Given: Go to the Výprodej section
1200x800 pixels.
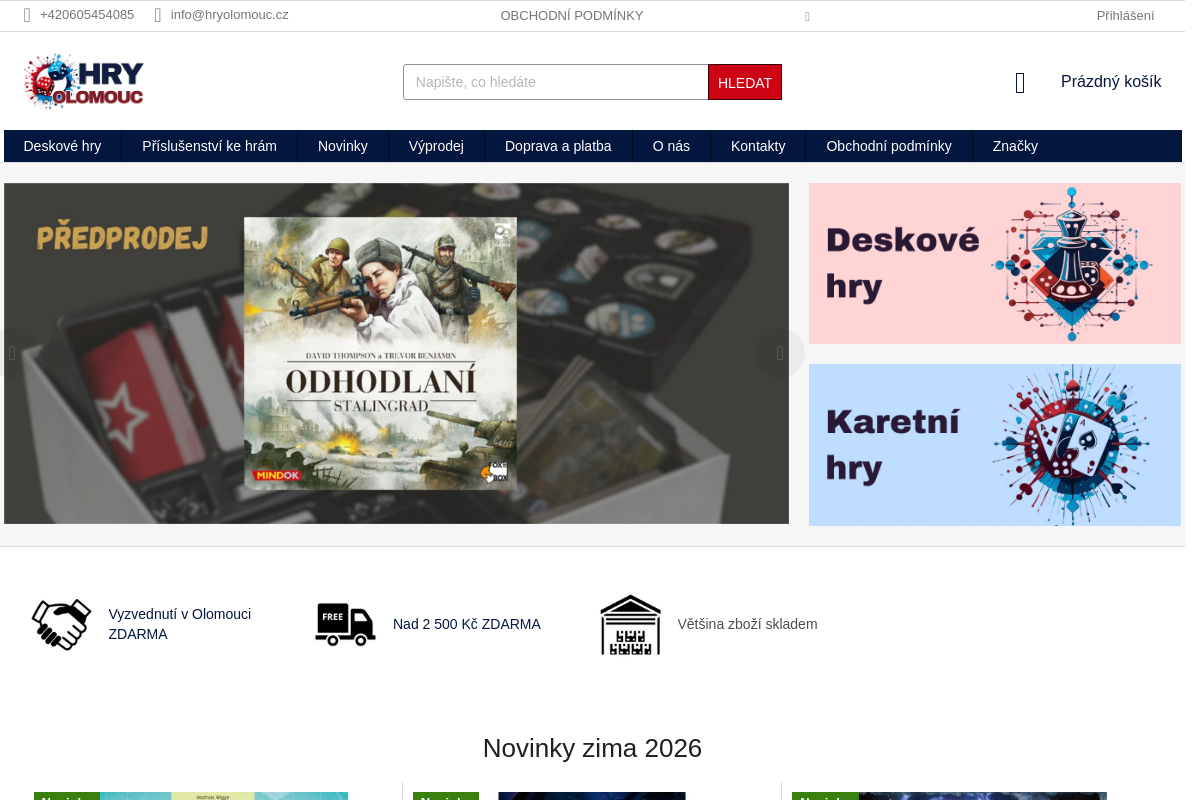Looking at the screenshot, I should coord(436,146).
